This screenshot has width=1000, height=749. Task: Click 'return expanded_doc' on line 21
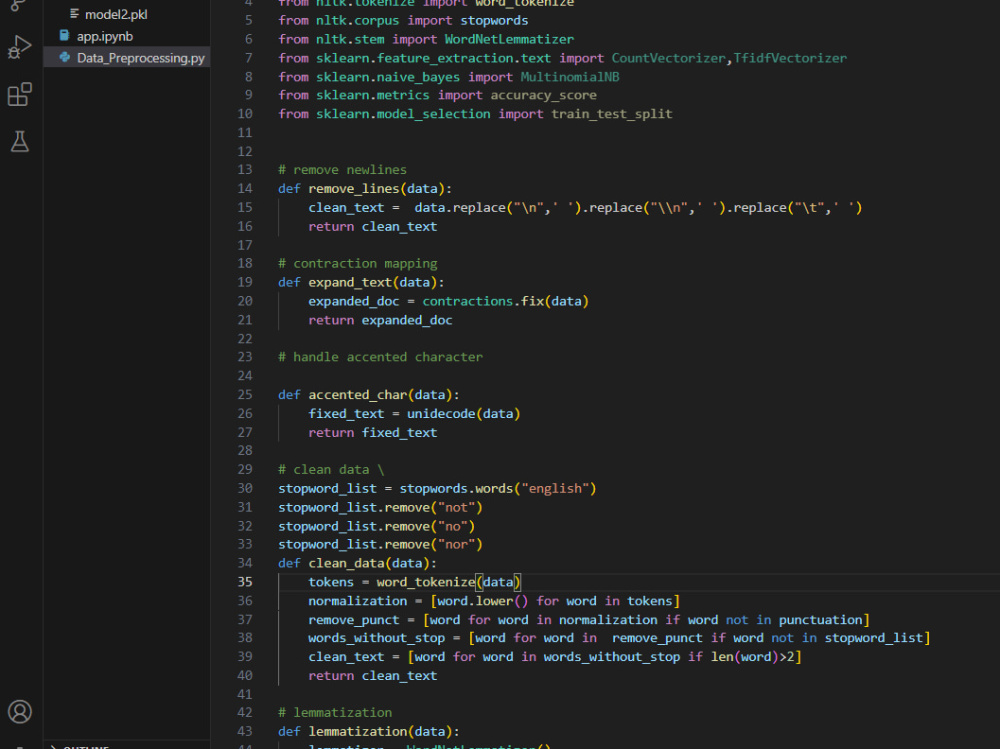380,320
